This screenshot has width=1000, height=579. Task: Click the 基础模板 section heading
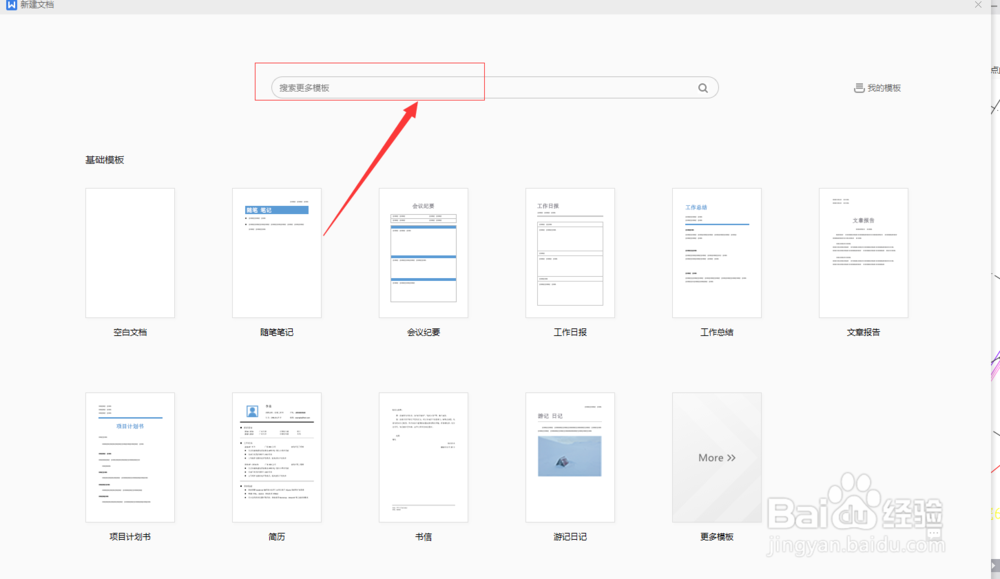click(x=105, y=160)
